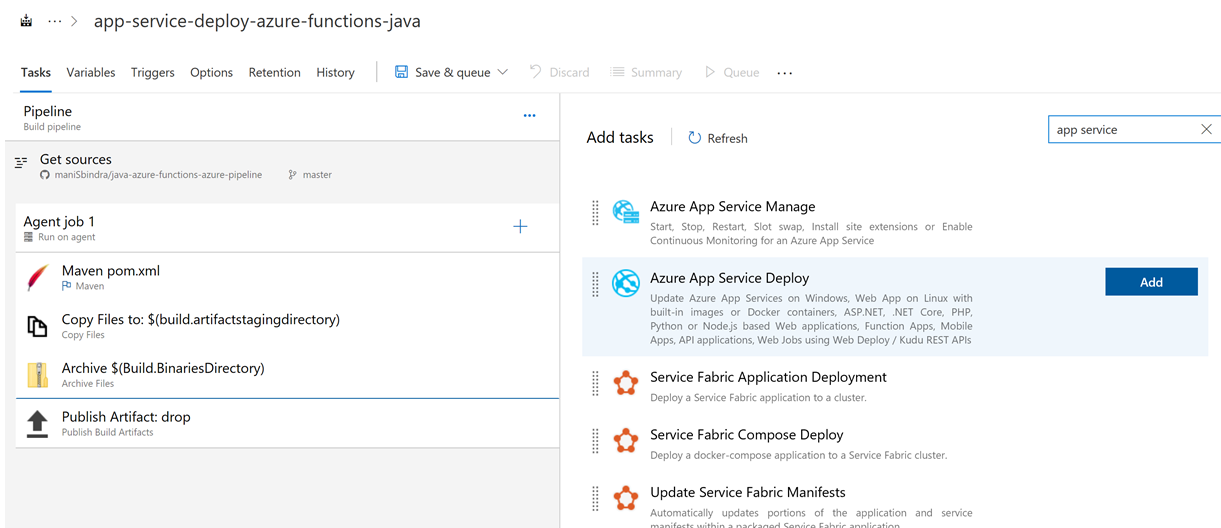Click the Queue play button
This screenshot has width=1221, height=528.
[732, 72]
